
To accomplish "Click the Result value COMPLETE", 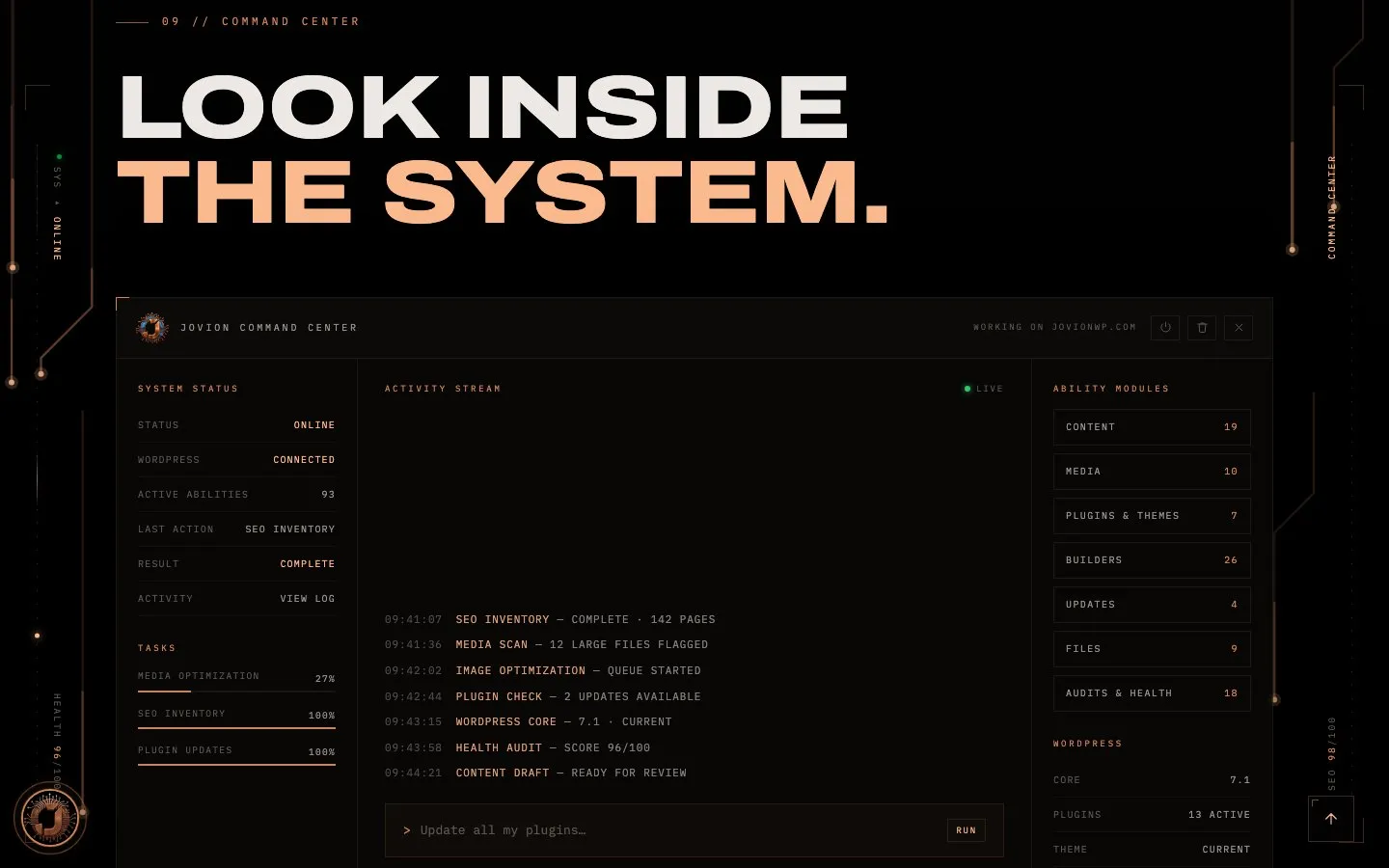I will point(308,564).
